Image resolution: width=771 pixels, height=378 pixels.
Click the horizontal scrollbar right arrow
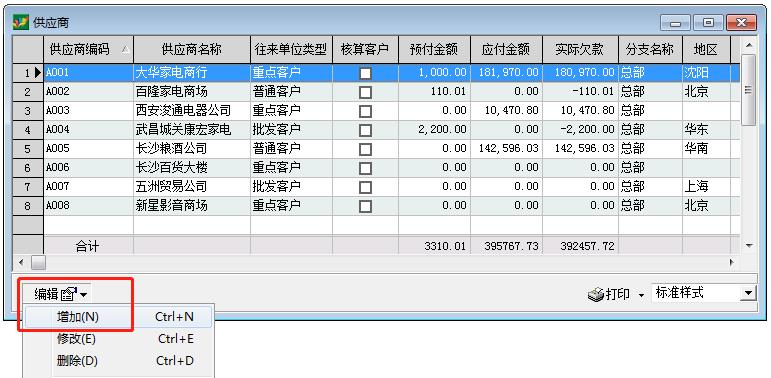point(732,262)
